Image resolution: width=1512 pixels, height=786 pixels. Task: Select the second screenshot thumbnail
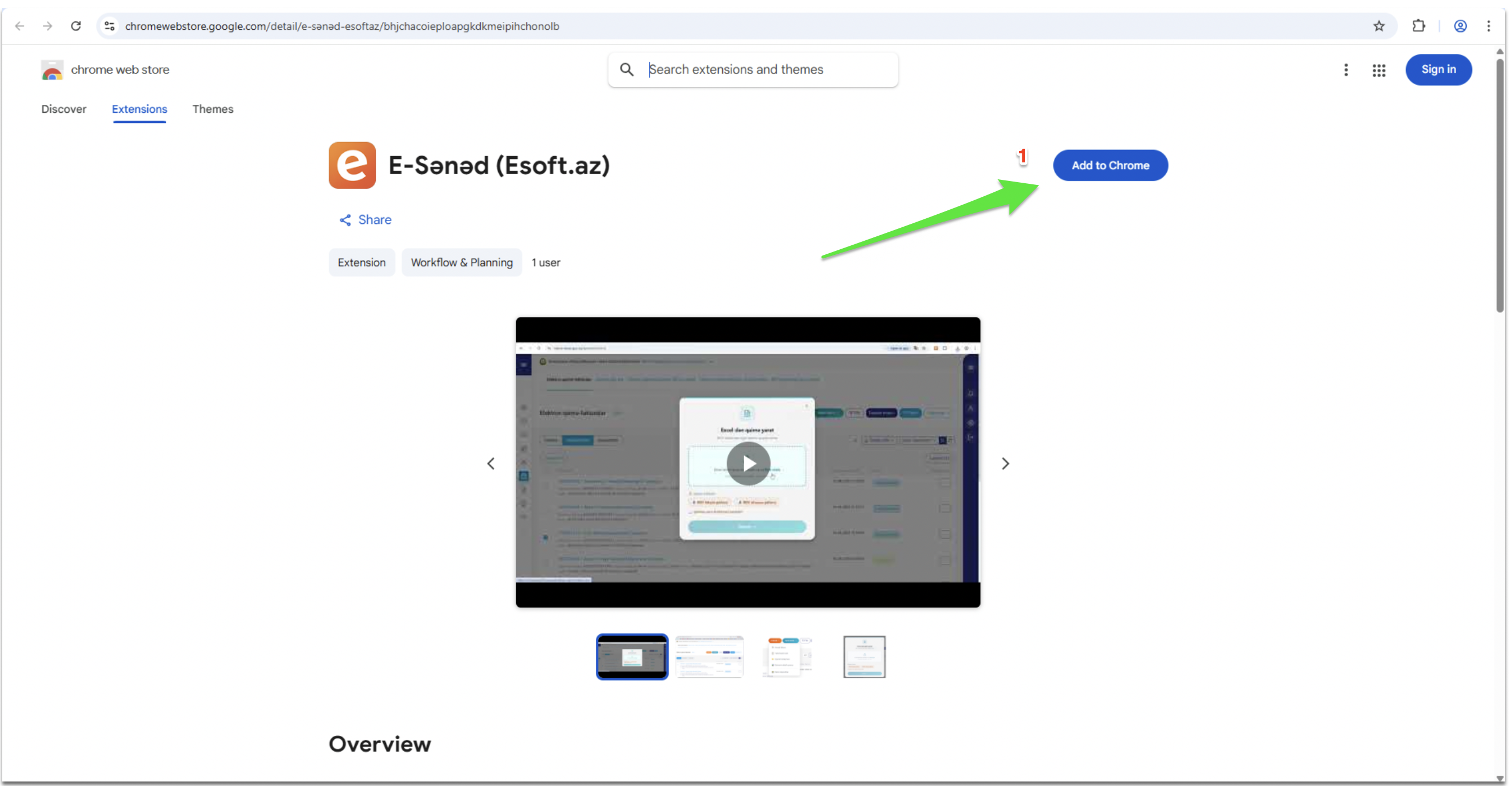click(x=709, y=657)
